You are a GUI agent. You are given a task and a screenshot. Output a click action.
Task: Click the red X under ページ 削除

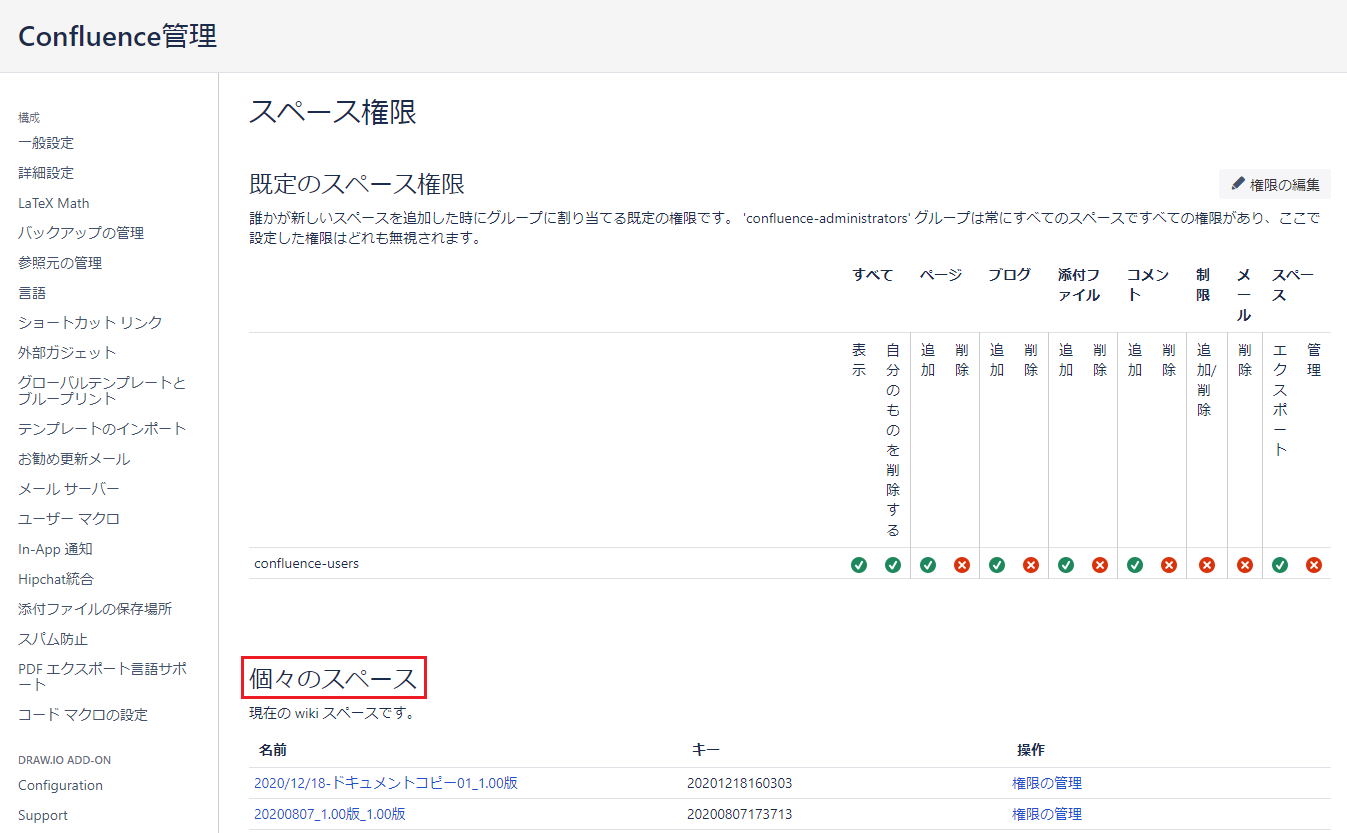(962, 565)
